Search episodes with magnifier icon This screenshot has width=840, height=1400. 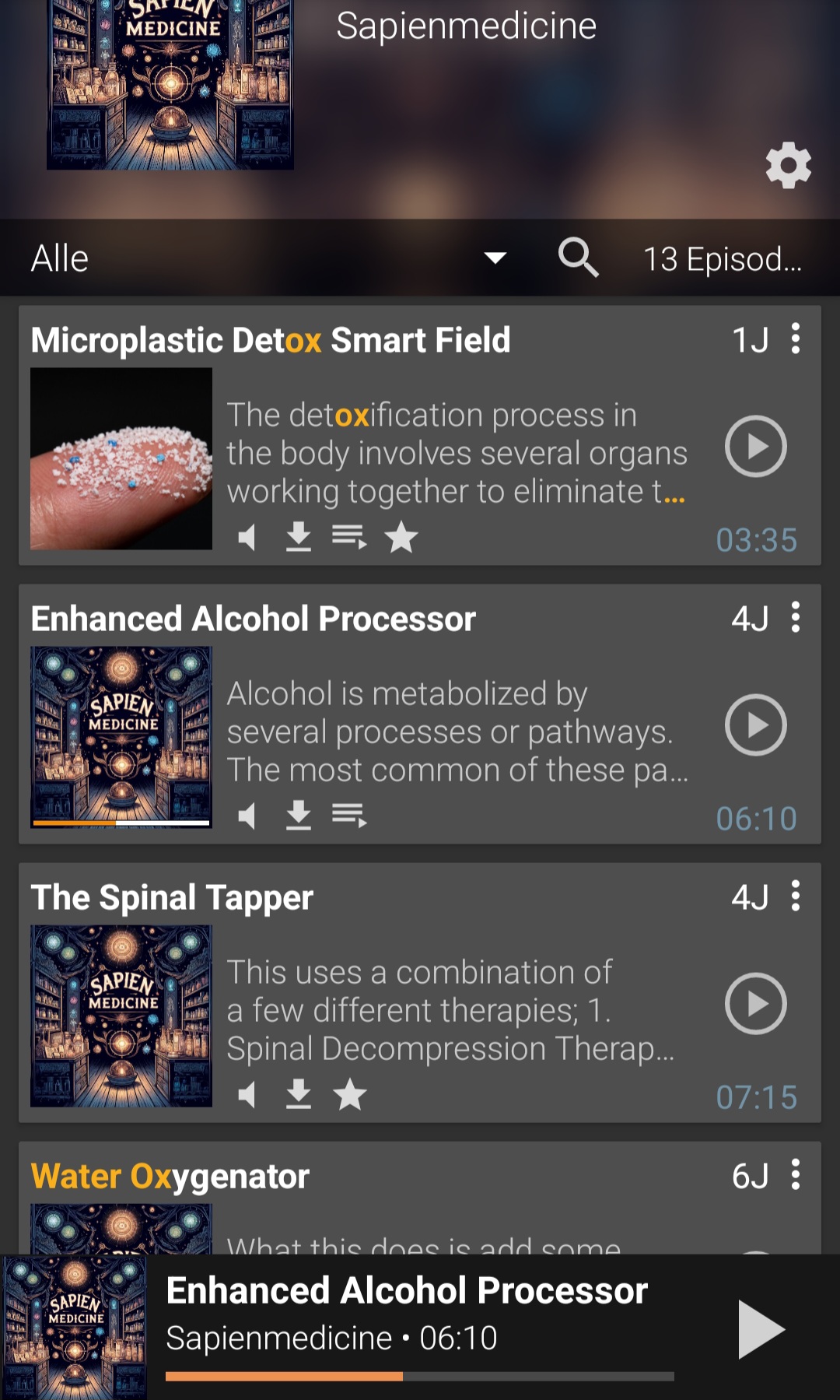(x=578, y=258)
